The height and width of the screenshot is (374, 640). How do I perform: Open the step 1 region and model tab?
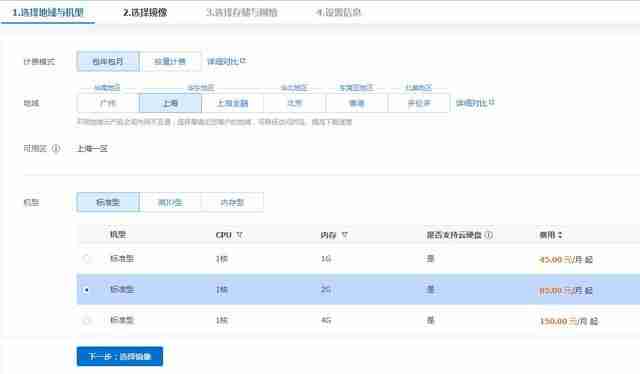(x=48, y=12)
